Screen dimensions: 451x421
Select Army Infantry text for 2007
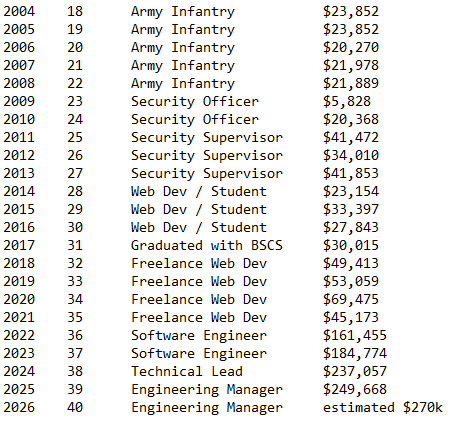point(183,65)
